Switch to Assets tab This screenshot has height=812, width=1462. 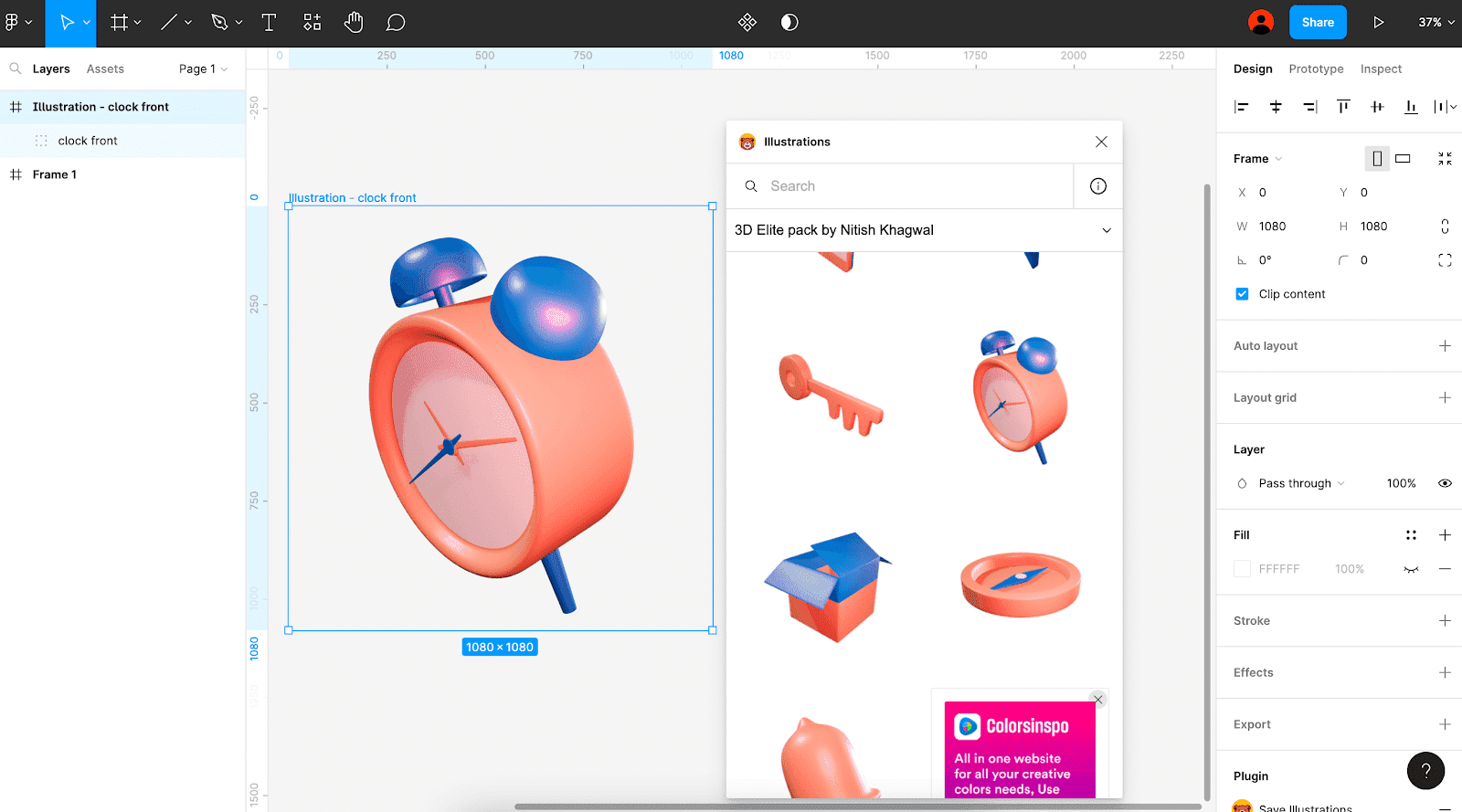coord(105,69)
